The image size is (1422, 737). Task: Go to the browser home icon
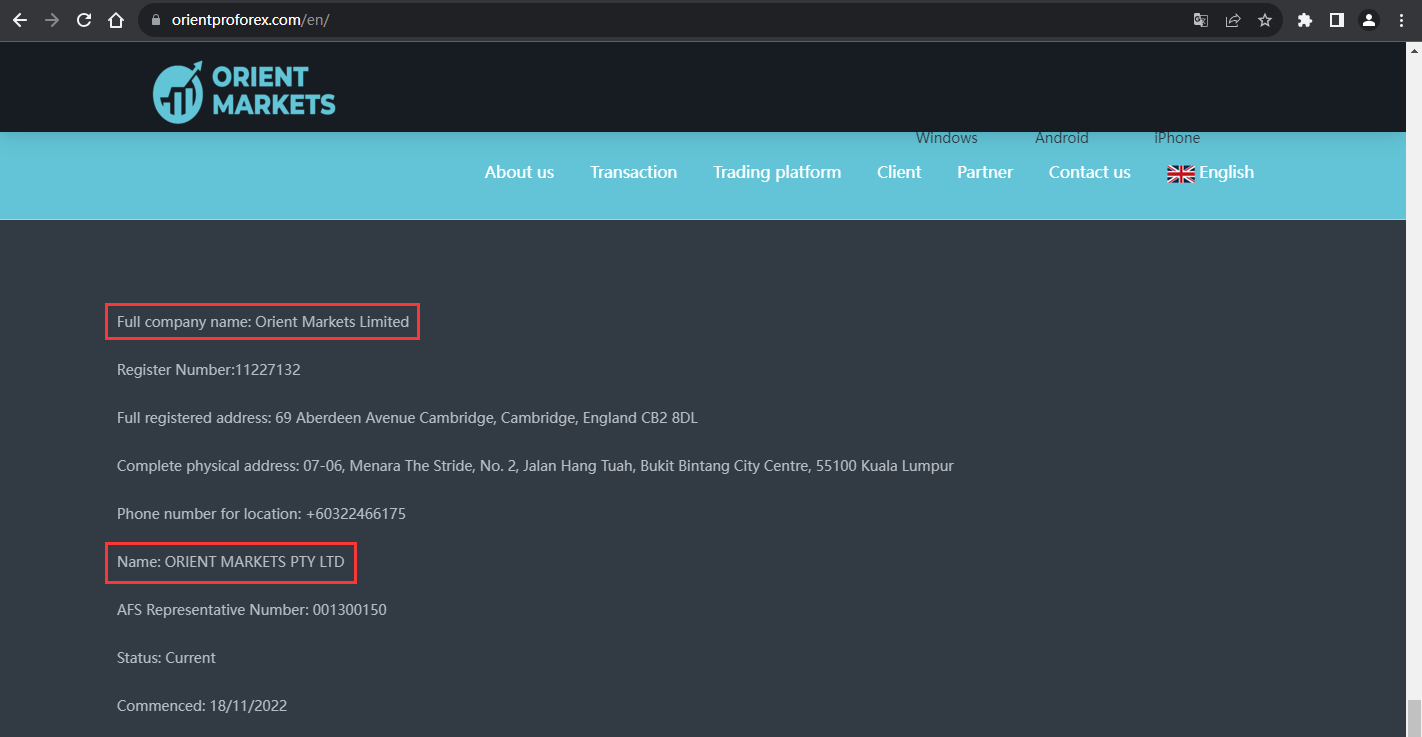[x=116, y=20]
